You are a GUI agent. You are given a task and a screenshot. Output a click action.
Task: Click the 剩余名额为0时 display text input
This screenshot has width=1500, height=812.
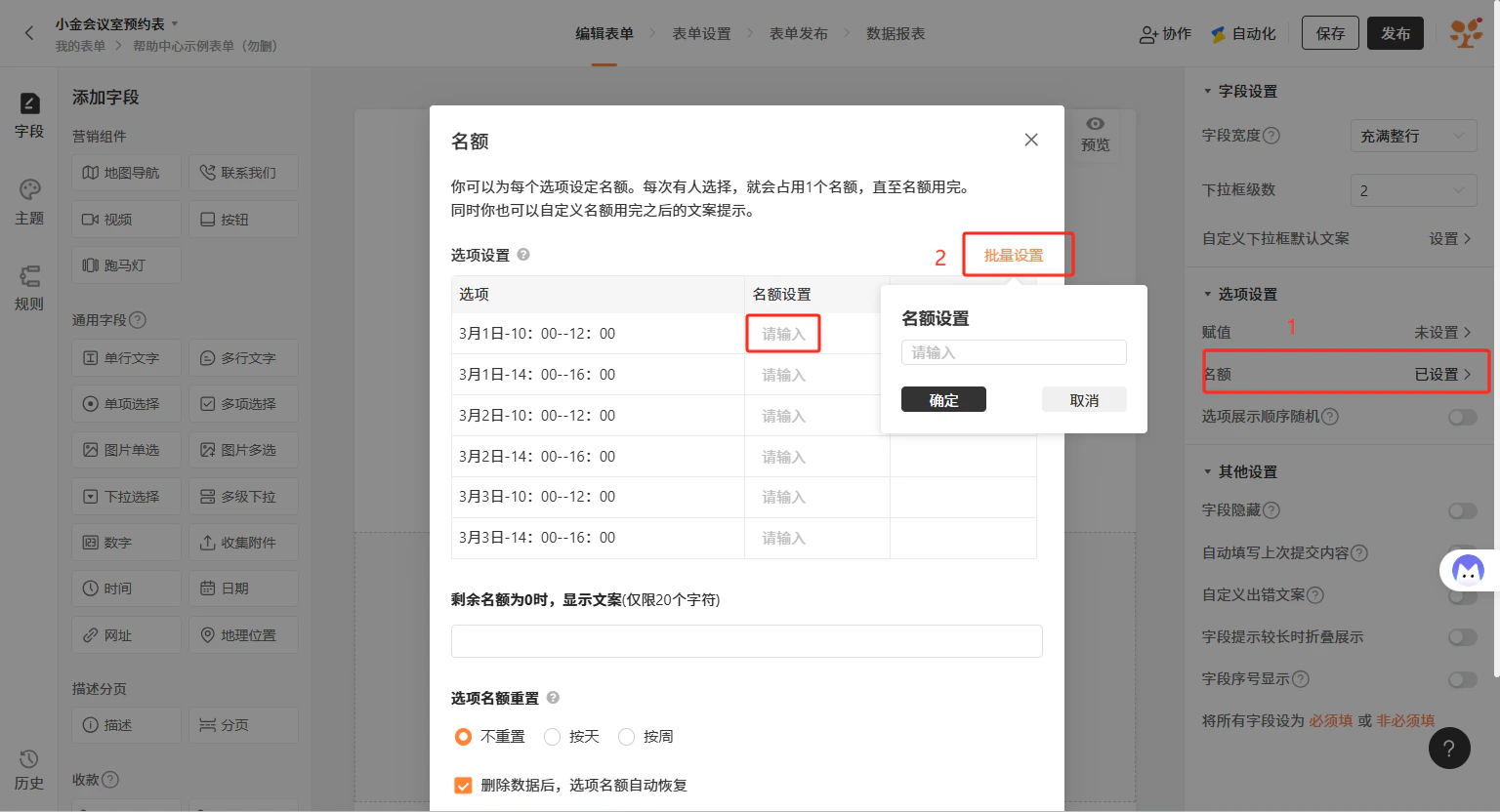tap(747, 641)
